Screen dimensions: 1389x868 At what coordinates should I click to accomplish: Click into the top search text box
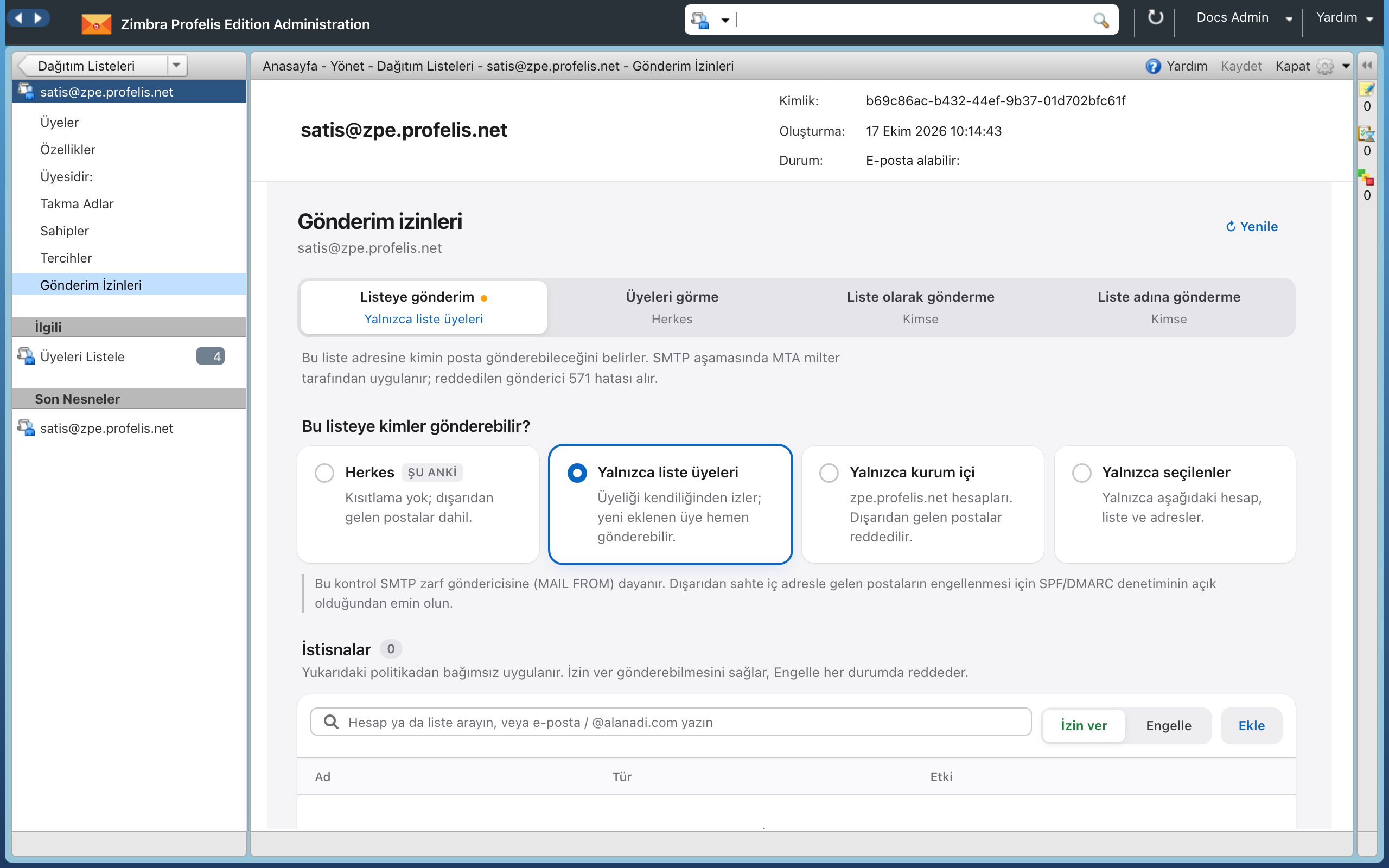913,20
